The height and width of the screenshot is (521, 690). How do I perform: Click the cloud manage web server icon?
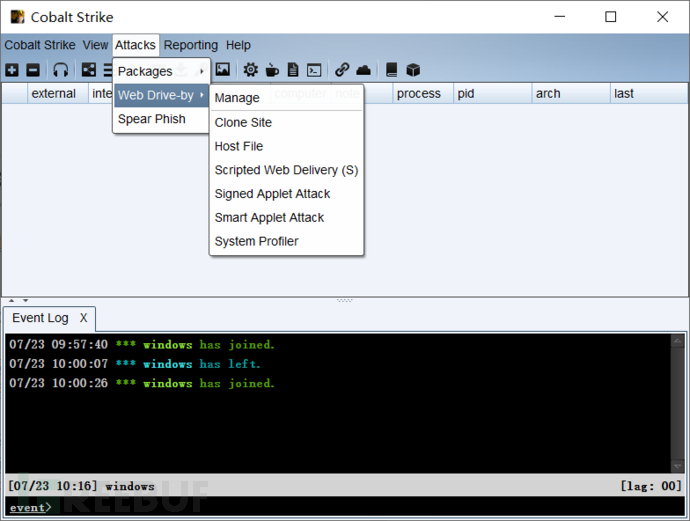[364, 70]
